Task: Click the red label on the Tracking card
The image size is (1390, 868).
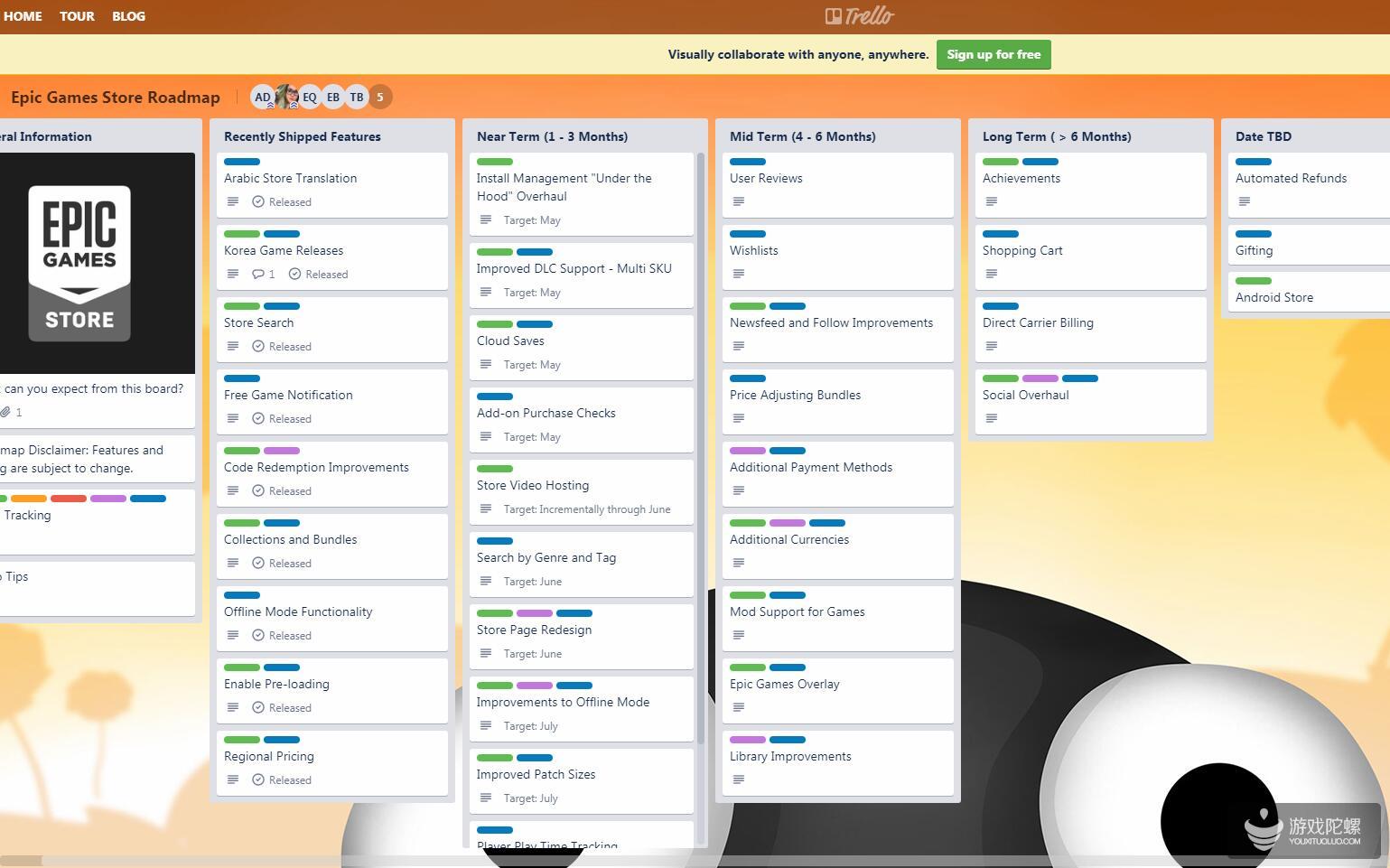Action: click(x=69, y=499)
